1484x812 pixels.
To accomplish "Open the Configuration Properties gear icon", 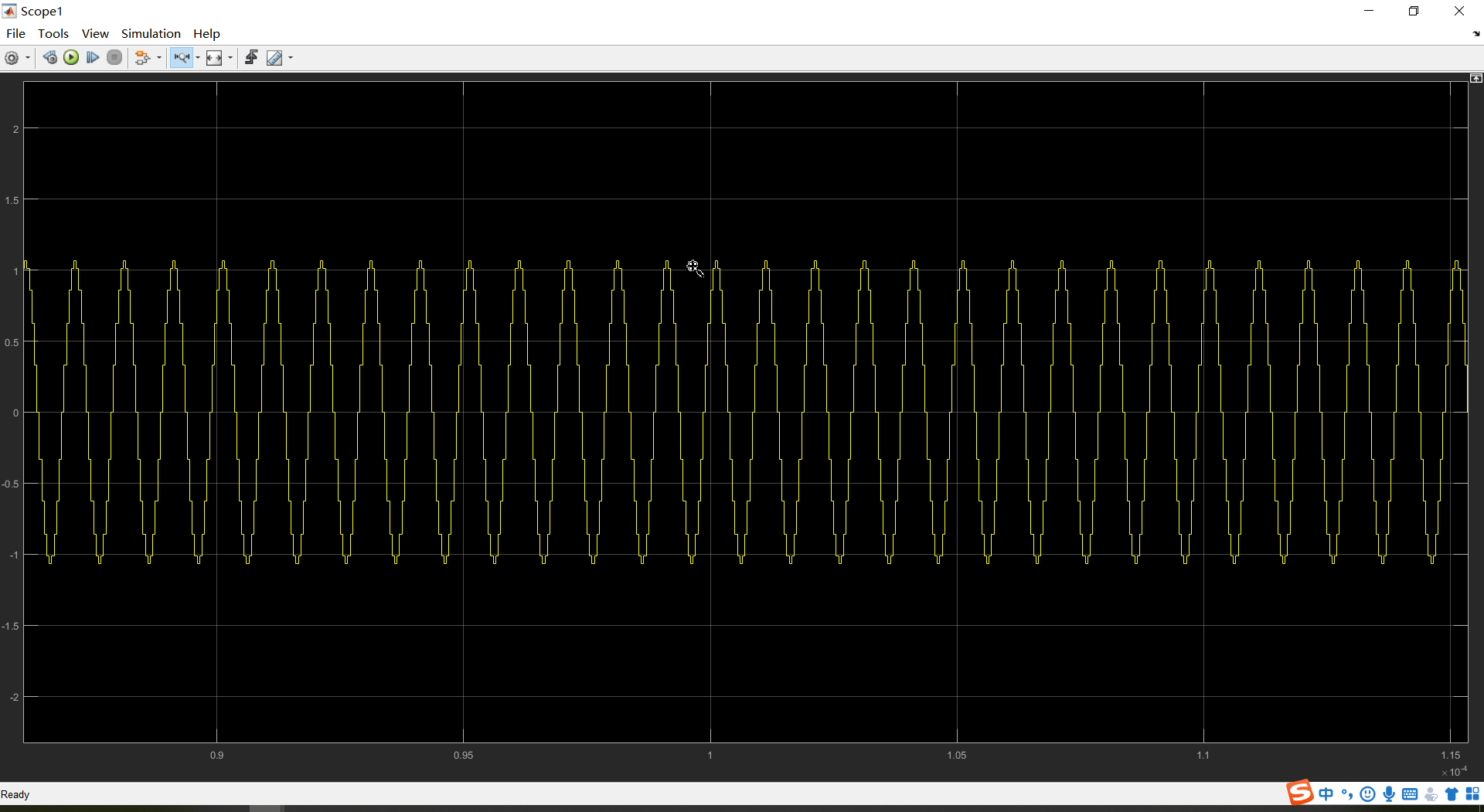I will 12,57.
